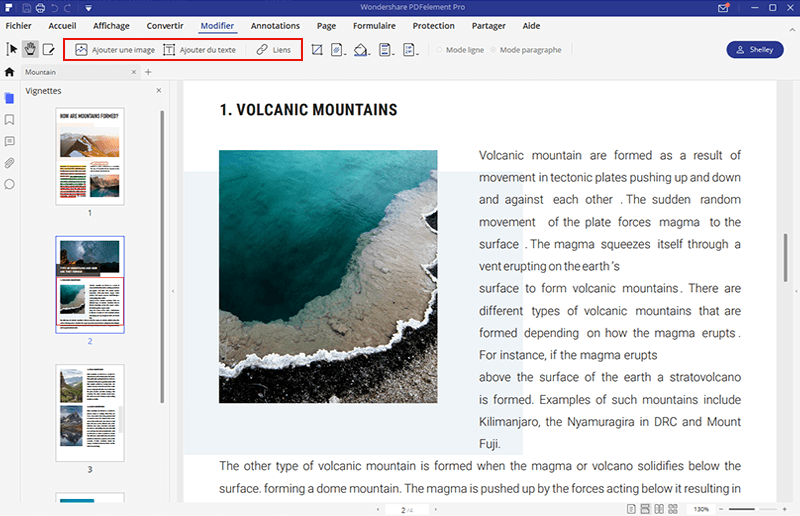Screen dimensions: 800x516
Task: Click the zoom slider in status bar
Action: pyautogui.click(x=755, y=509)
